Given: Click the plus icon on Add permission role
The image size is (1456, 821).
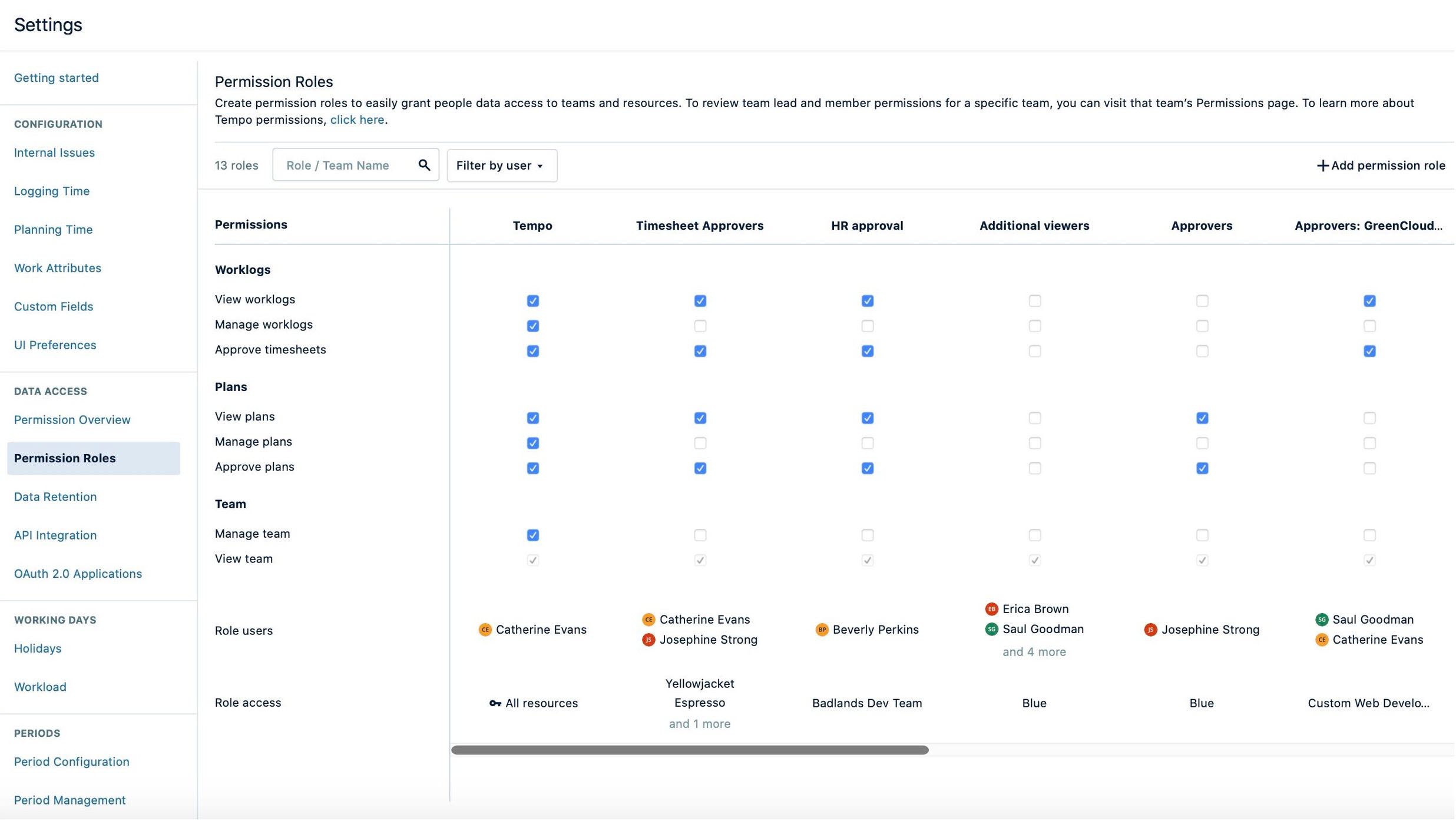Looking at the screenshot, I should (1322, 165).
